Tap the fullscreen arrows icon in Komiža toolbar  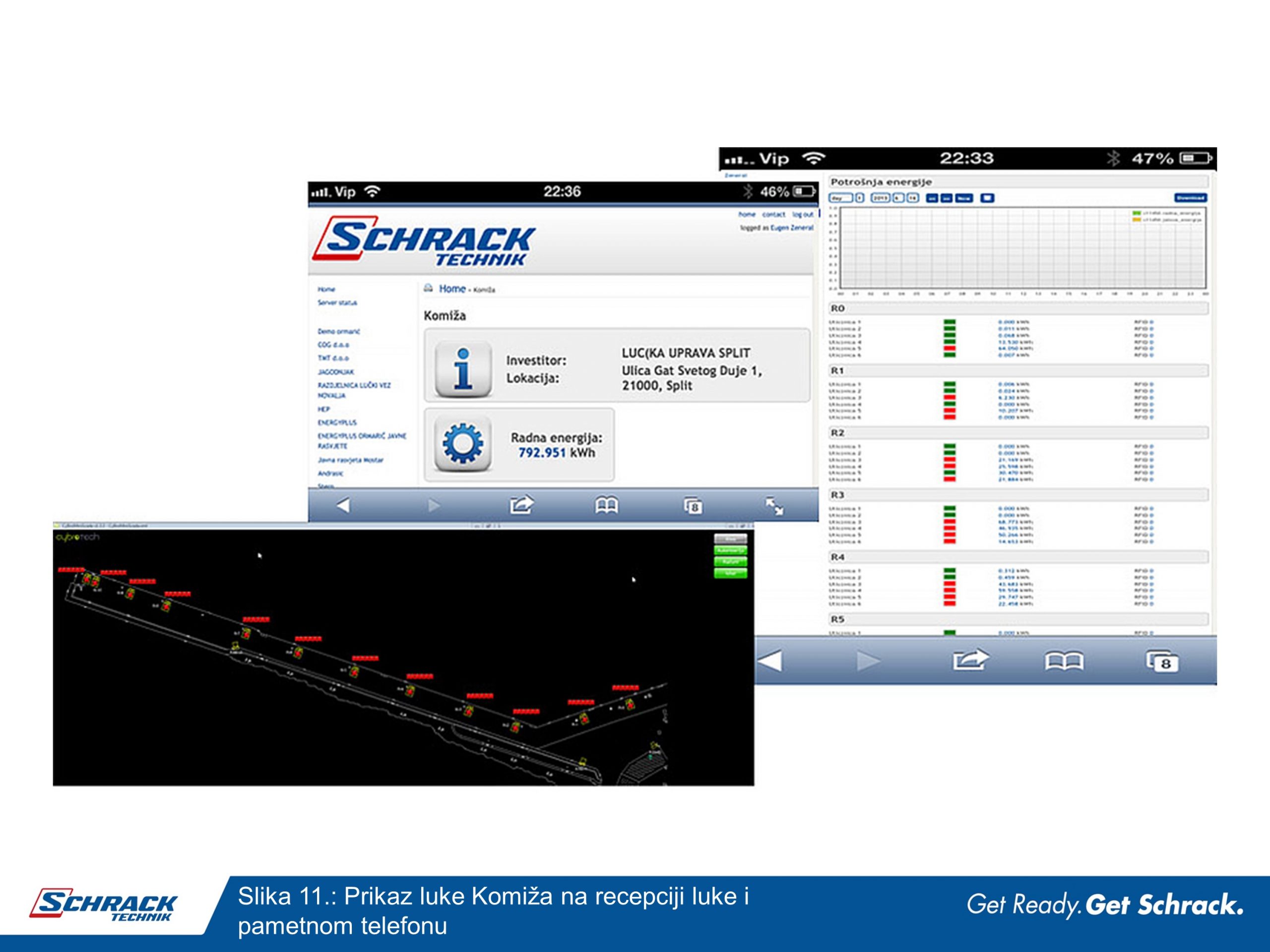pos(774,506)
